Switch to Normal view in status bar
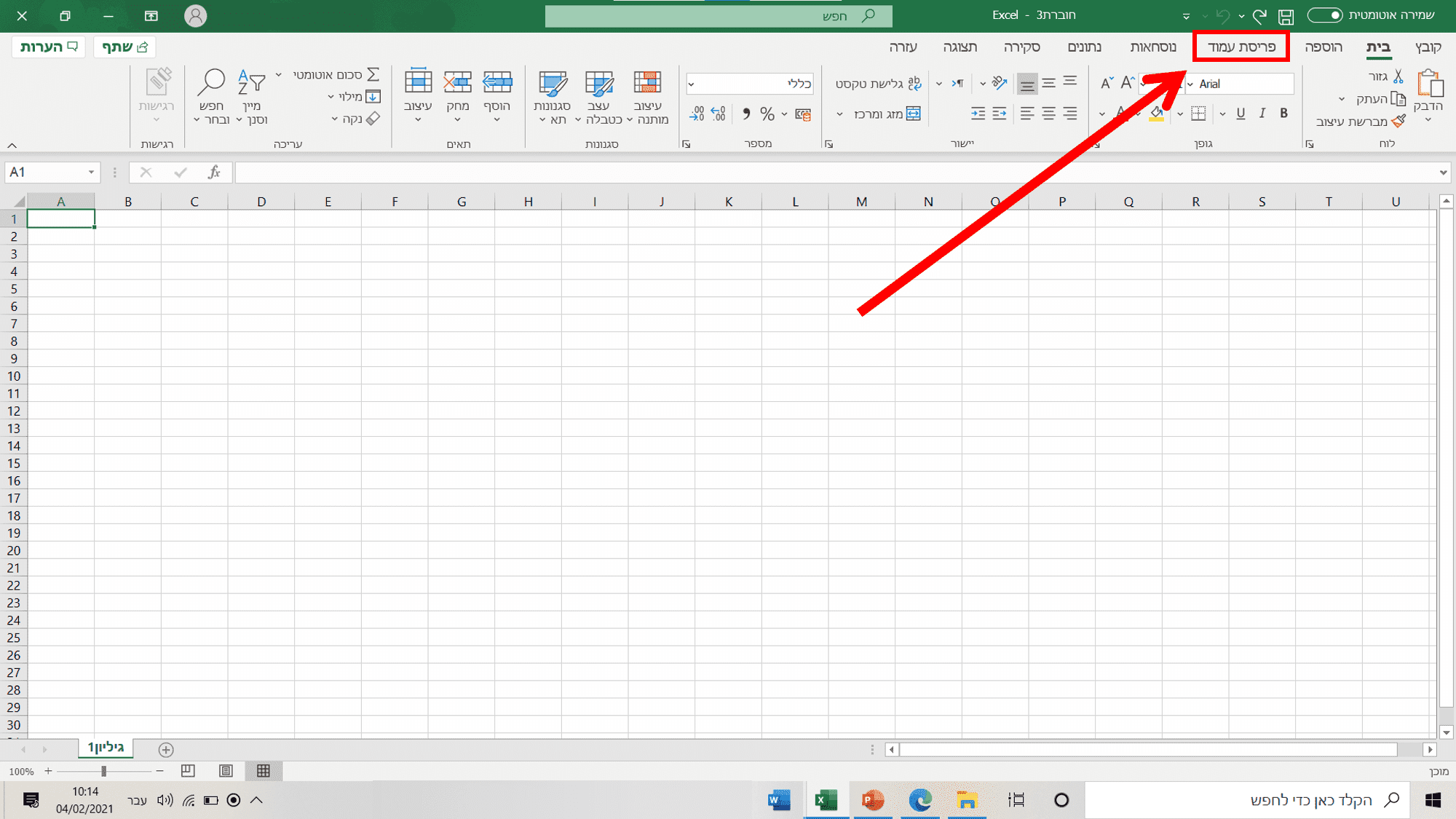The width and height of the screenshot is (1456, 819). [264, 771]
